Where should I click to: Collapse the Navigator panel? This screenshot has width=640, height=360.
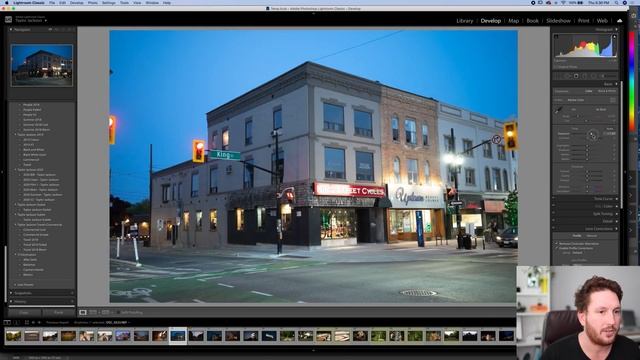click(x=11, y=29)
